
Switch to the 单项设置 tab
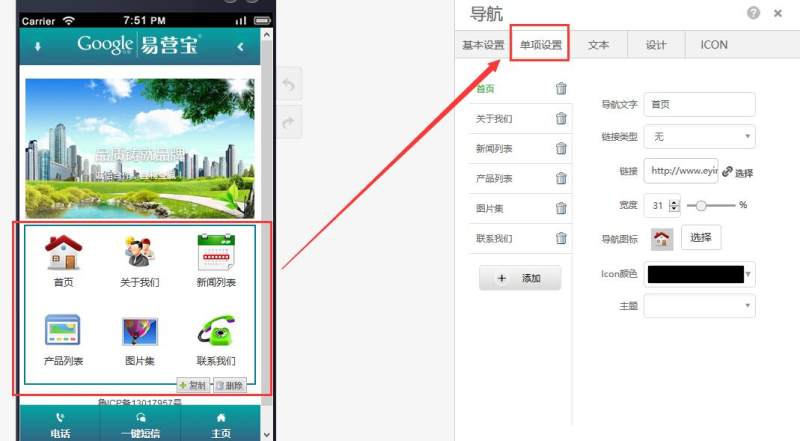click(x=540, y=45)
